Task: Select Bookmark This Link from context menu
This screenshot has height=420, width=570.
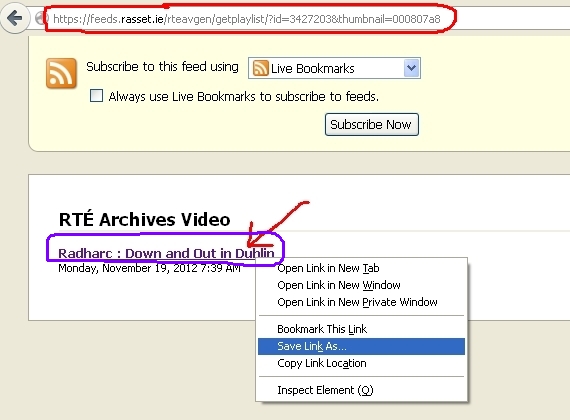Action: (322, 329)
